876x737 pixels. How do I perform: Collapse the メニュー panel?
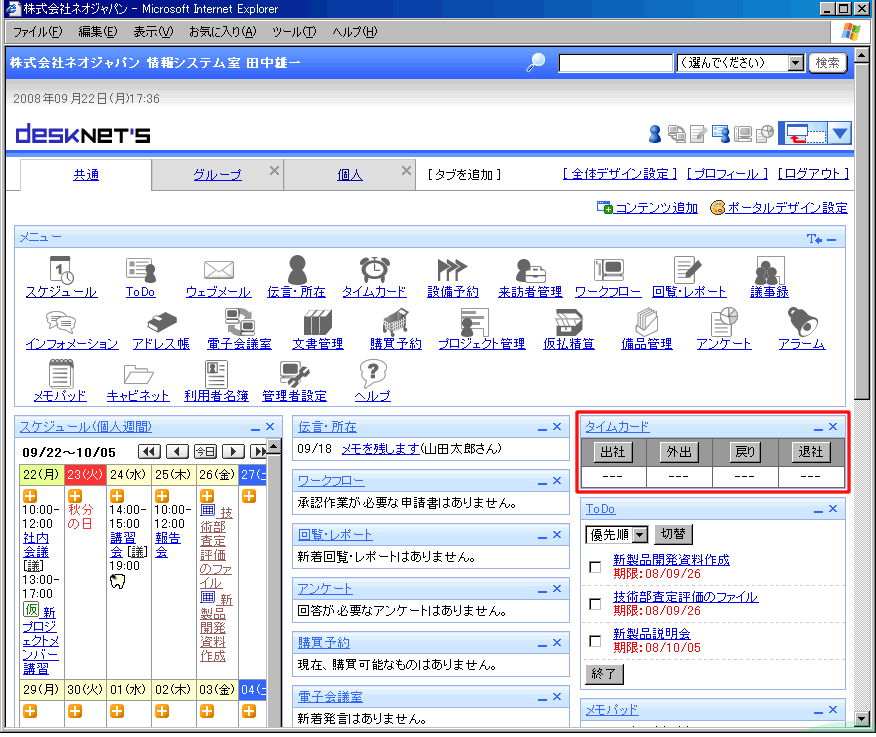(832, 239)
